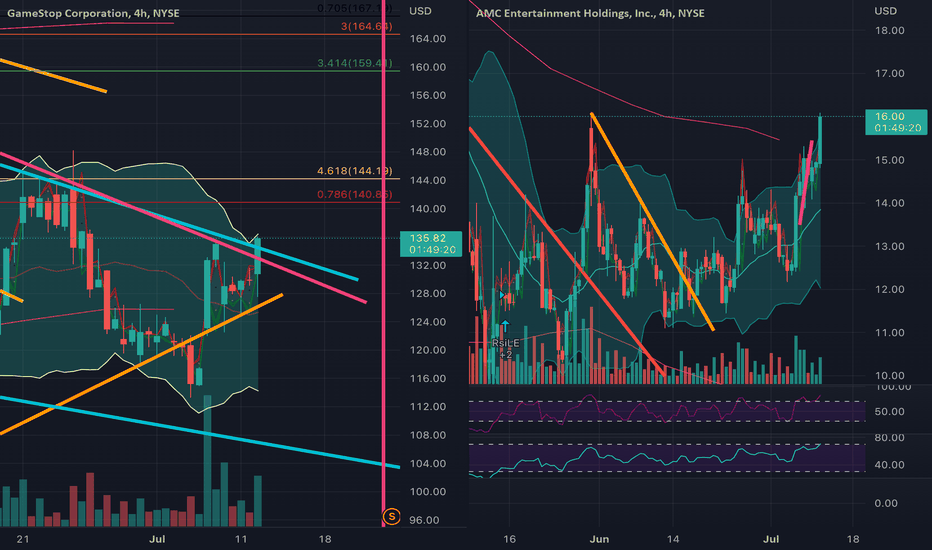Select the 3(164.64) Fibonacci level label
Screen dimensions: 932x550
(x=366, y=26)
